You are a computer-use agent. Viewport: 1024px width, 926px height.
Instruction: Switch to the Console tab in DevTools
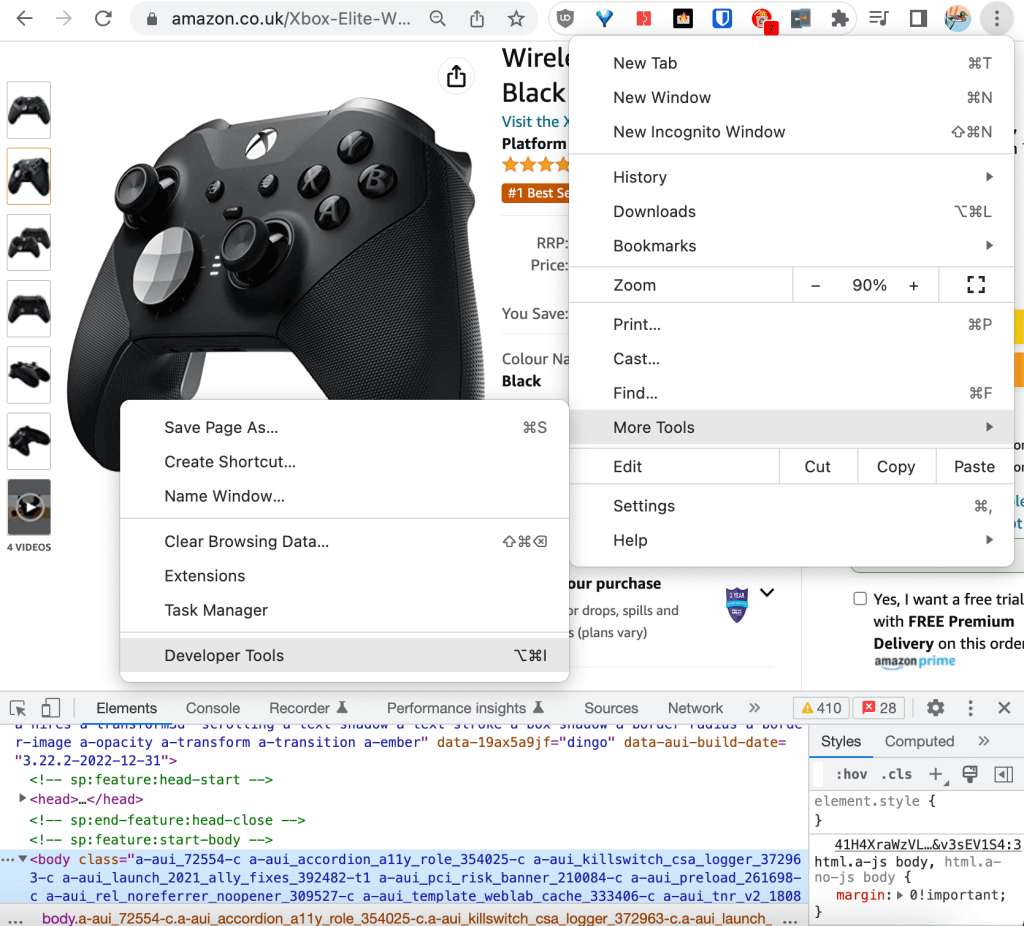click(212, 707)
